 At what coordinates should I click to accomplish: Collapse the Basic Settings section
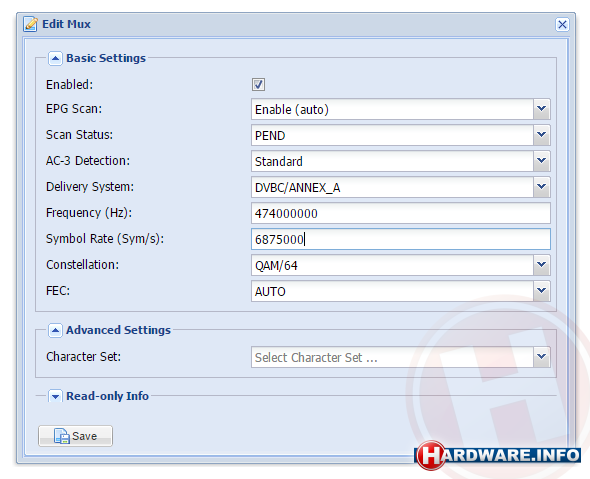[55, 58]
